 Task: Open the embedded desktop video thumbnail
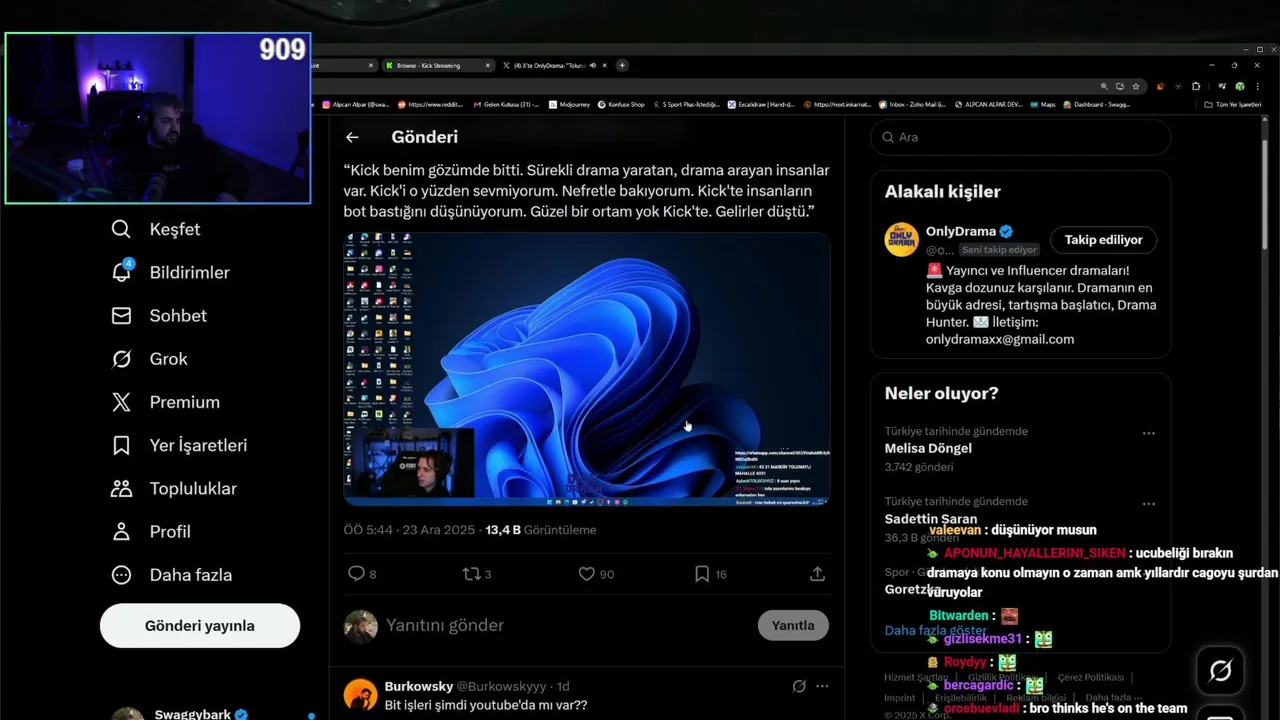587,369
